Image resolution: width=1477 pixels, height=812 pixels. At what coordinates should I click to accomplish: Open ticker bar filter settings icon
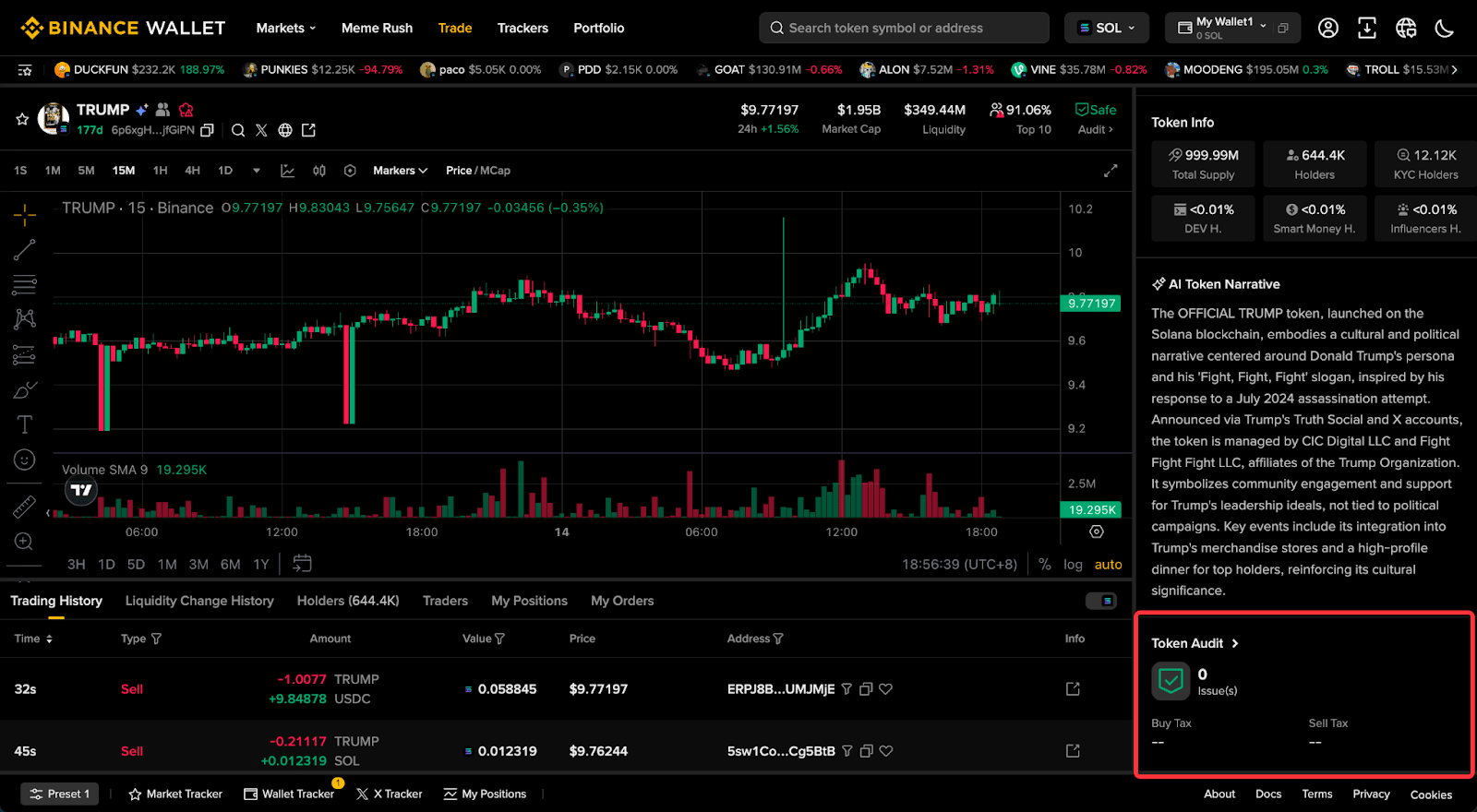[x=25, y=69]
